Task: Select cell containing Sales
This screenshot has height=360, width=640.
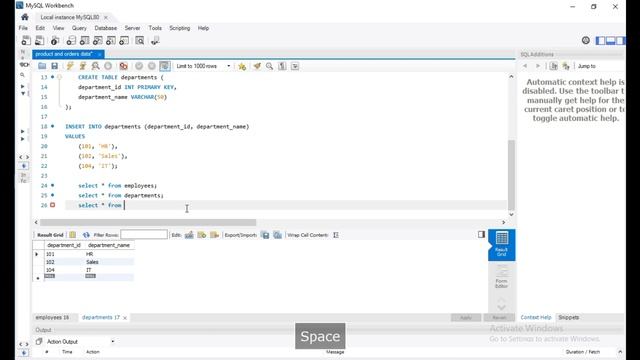Action: pyautogui.click(x=109, y=262)
